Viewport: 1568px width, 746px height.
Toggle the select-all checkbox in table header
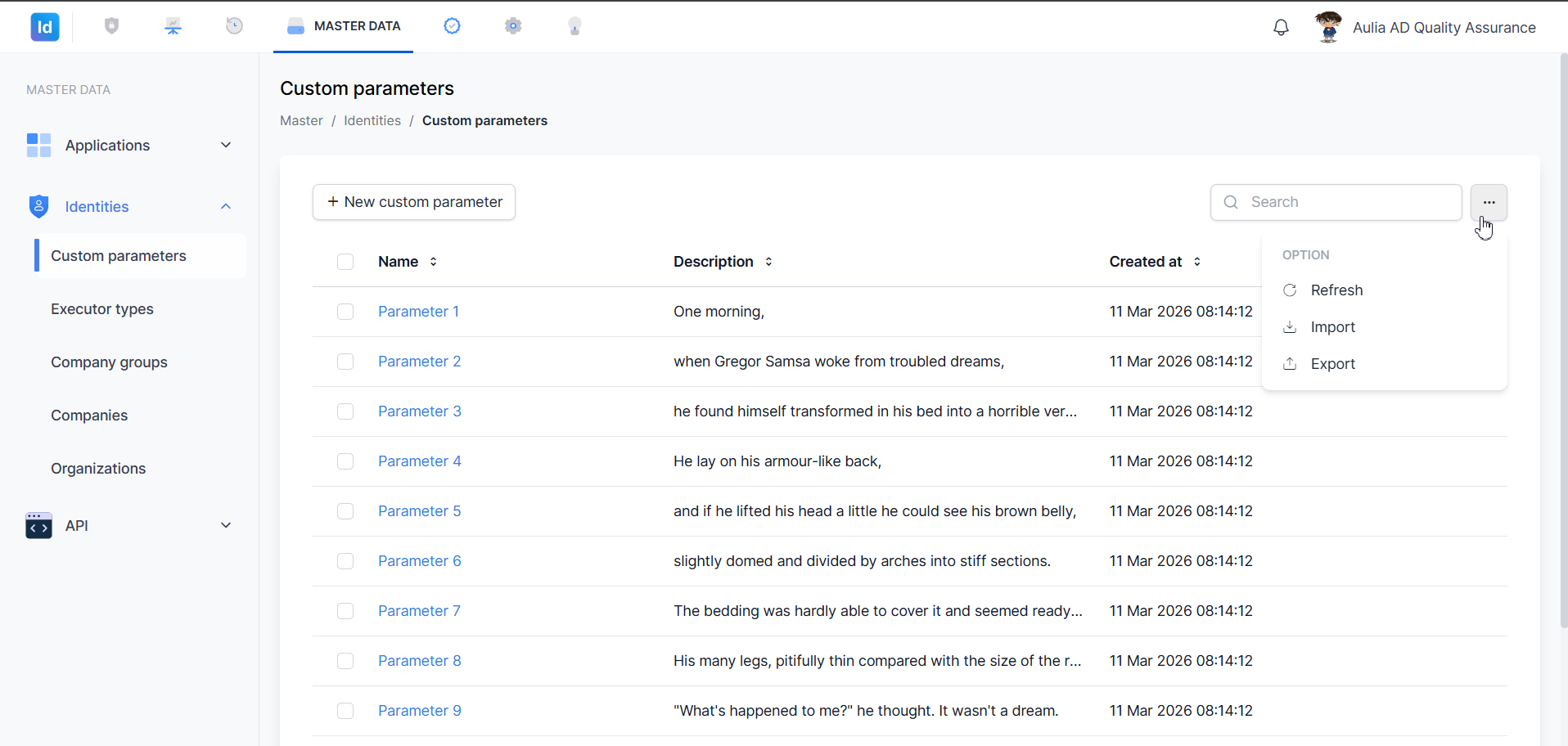coord(345,262)
